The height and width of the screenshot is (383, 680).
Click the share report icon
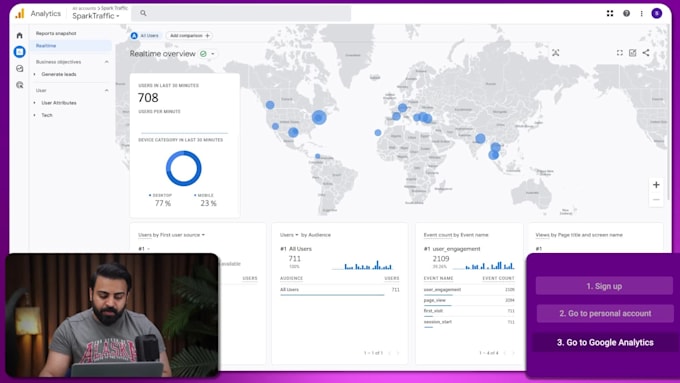(646, 53)
